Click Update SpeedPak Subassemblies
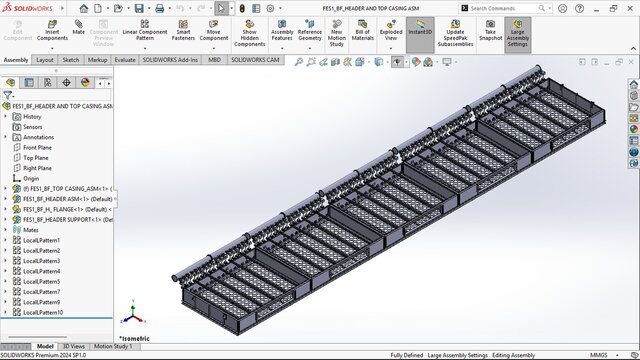 [456, 33]
